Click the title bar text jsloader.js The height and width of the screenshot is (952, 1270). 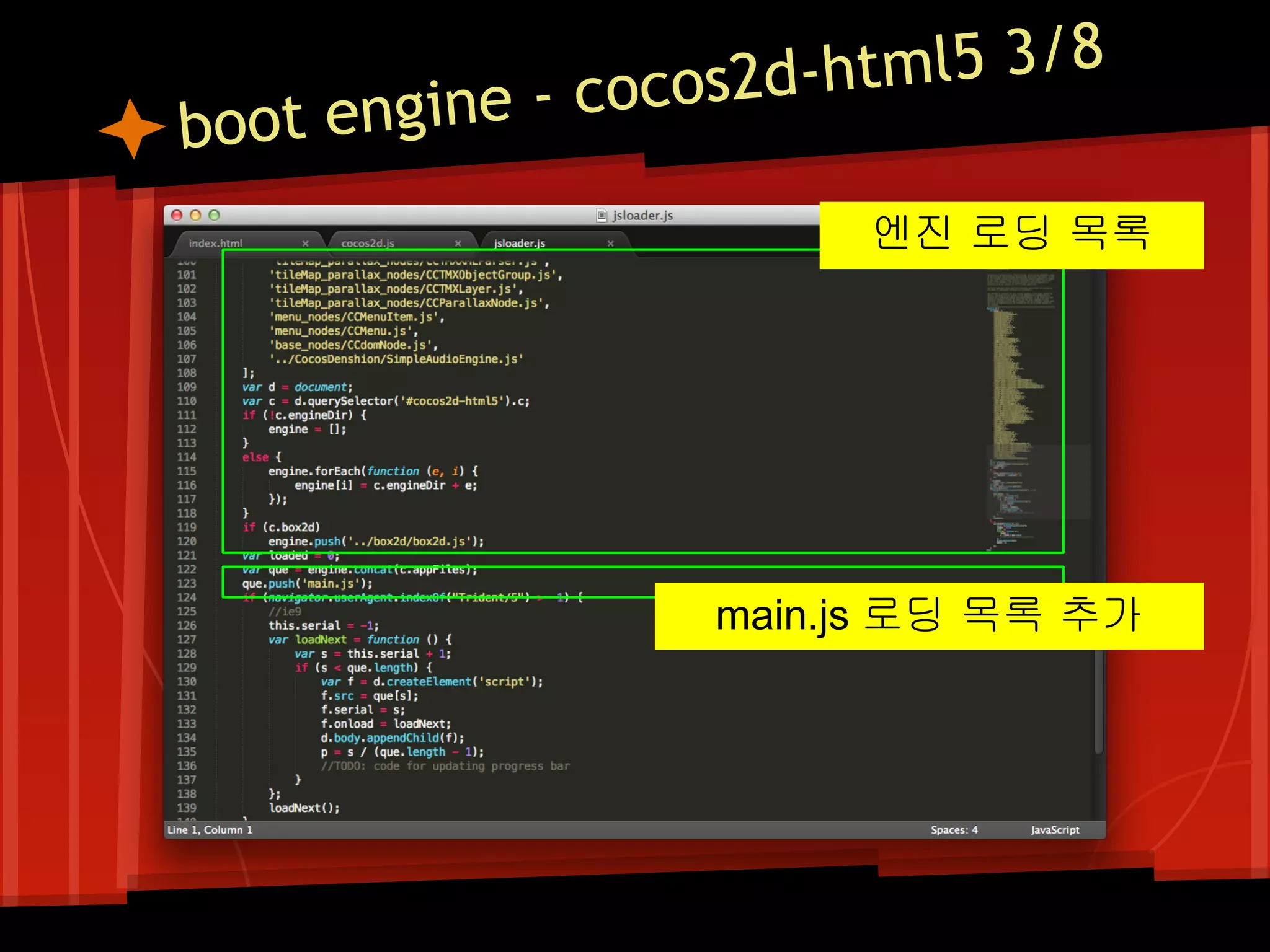642,215
